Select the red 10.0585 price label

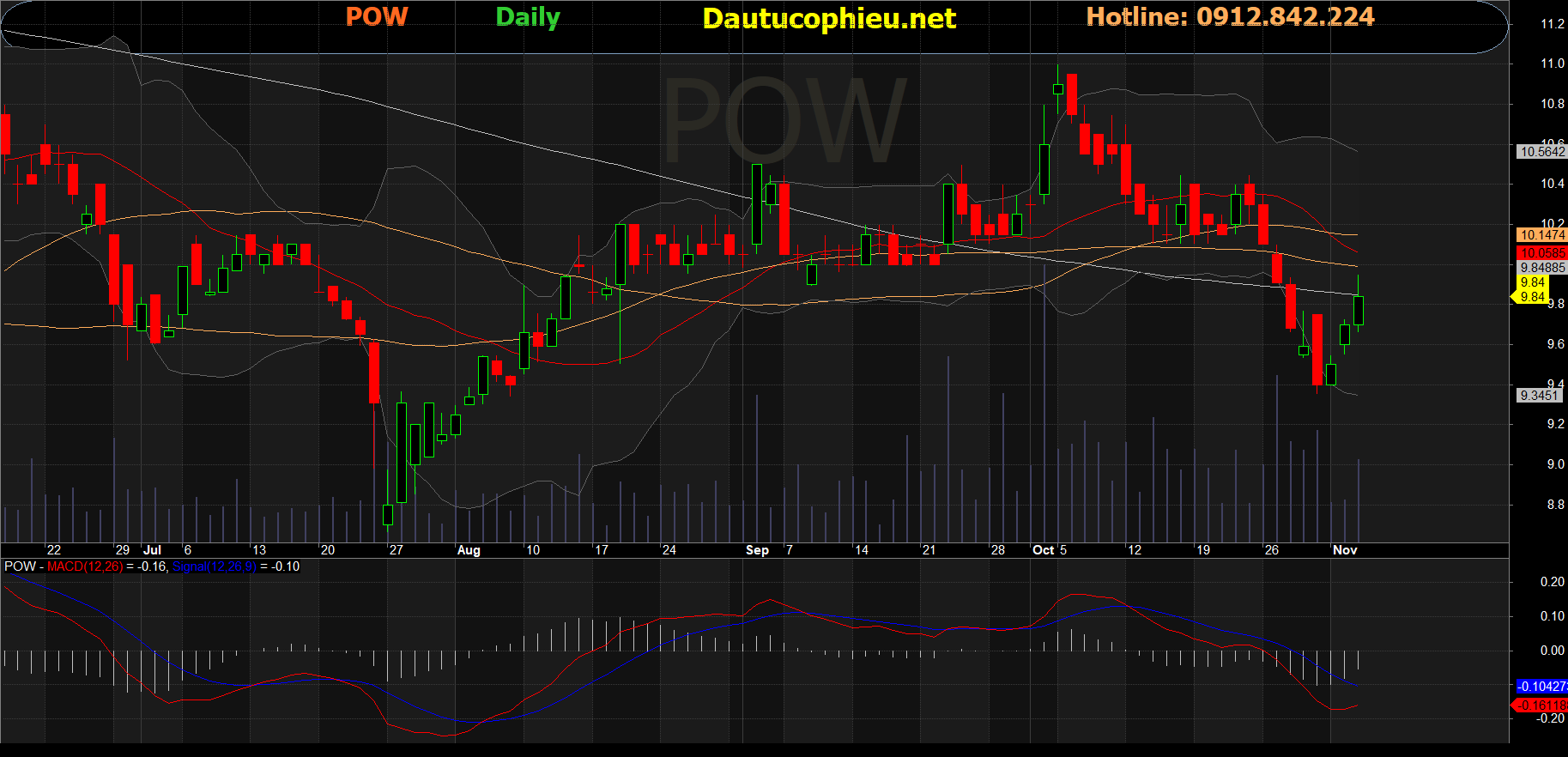[1542, 253]
